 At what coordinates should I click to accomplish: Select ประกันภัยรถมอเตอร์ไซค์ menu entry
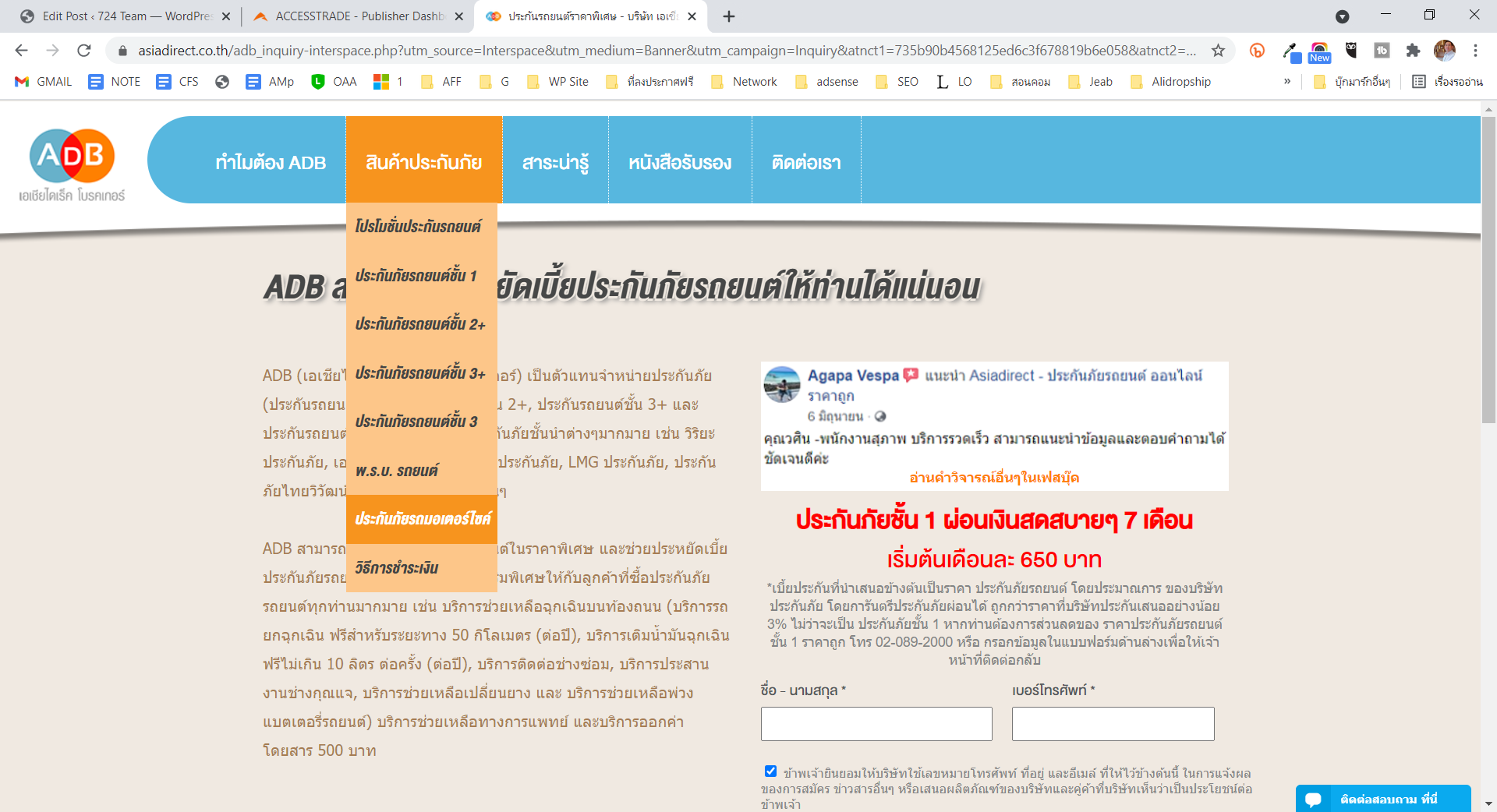(421, 519)
